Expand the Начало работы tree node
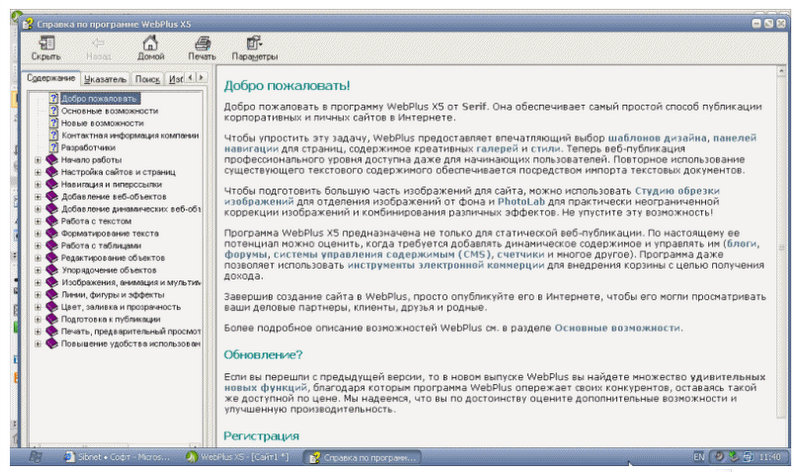 pyautogui.click(x=38, y=160)
